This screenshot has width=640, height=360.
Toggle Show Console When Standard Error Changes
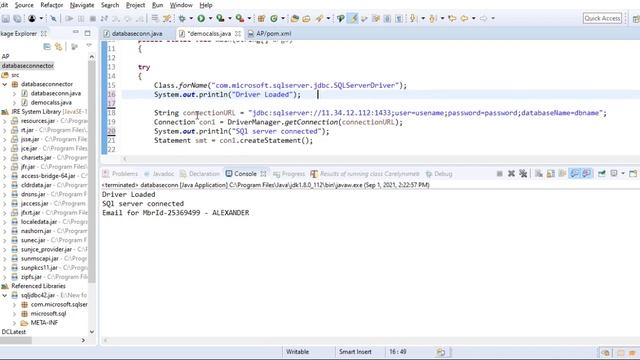(x=587, y=174)
